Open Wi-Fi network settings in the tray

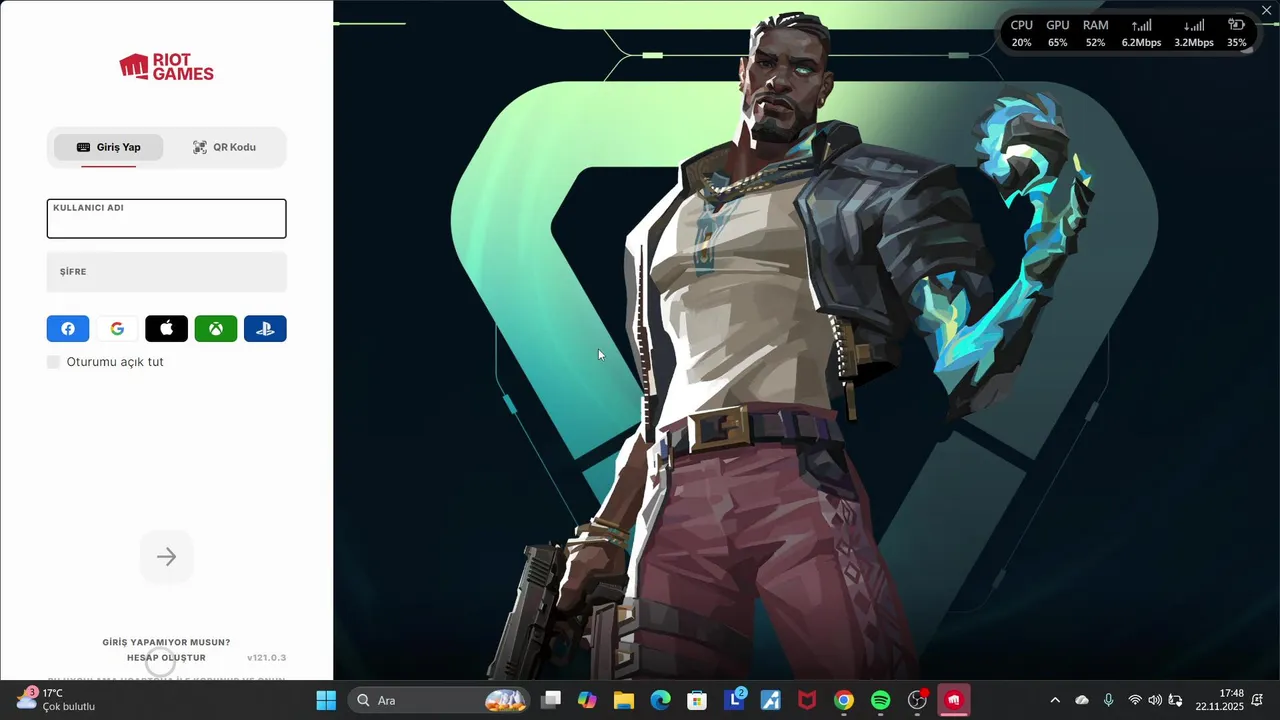pos(1135,700)
